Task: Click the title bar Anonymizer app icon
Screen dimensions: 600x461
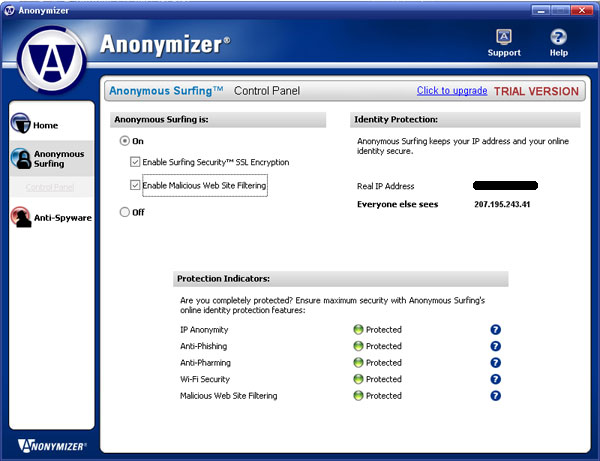Action: (x=9, y=10)
